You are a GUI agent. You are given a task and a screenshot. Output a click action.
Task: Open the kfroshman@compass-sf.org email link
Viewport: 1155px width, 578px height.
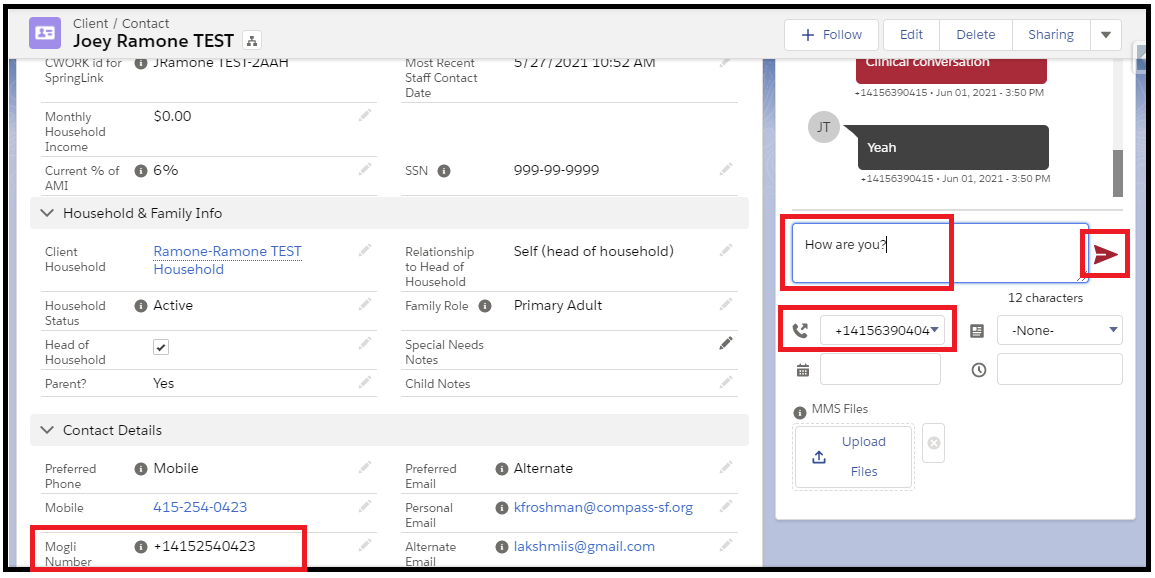pos(603,507)
